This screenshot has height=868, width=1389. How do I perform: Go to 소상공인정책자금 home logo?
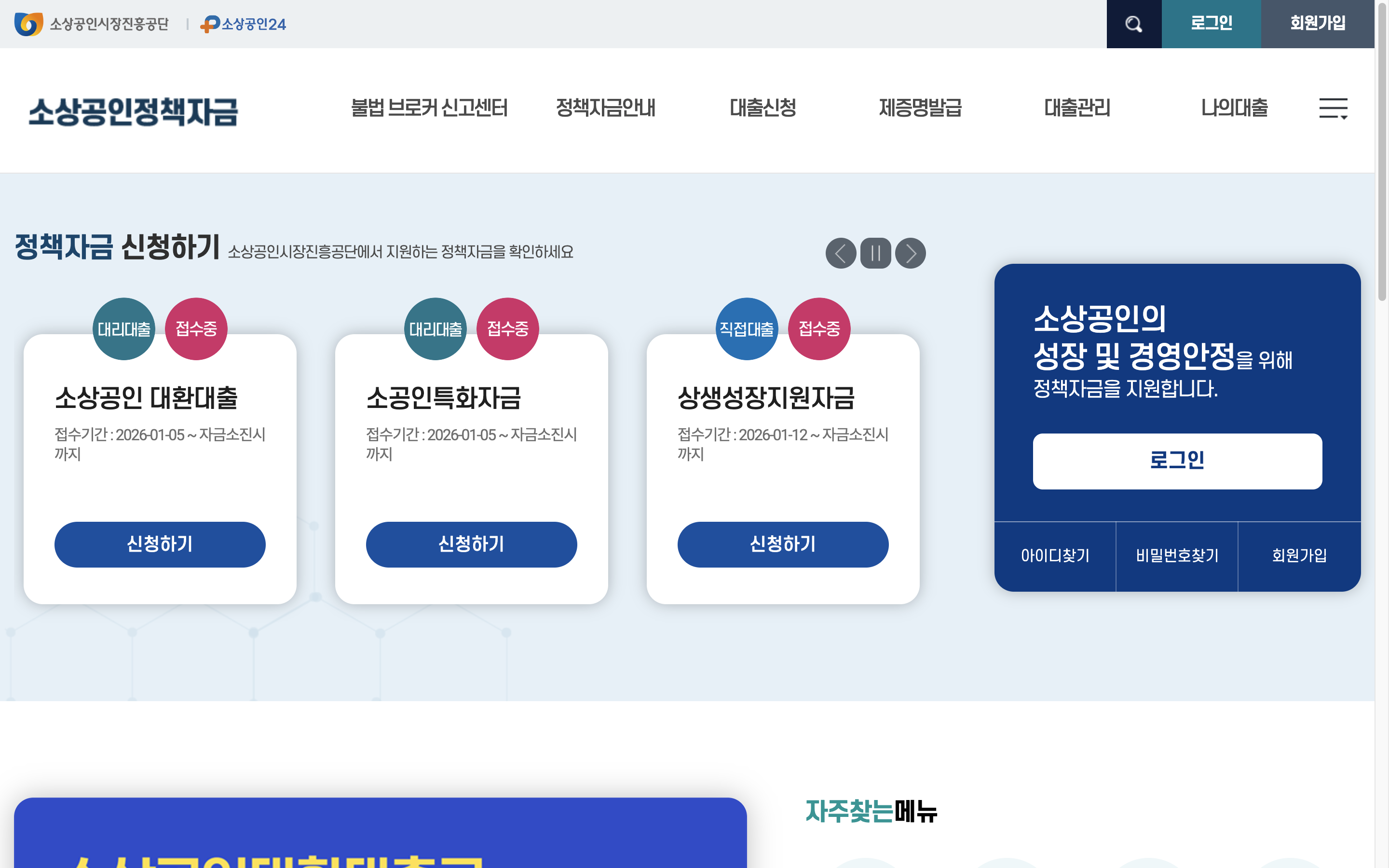pyautogui.click(x=133, y=111)
